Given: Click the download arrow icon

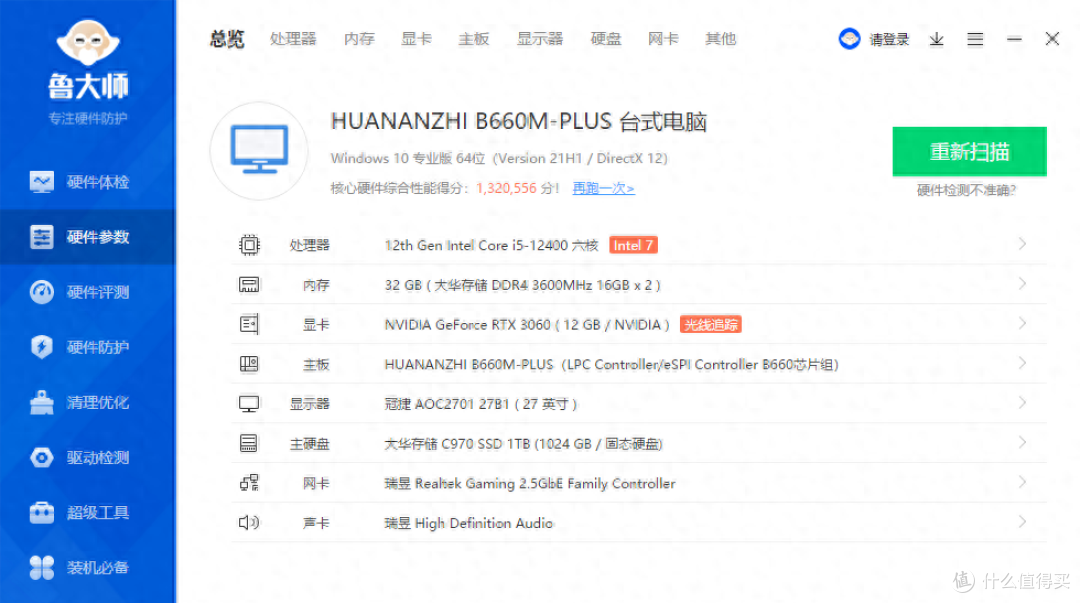Looking at the screenshot, I should point(936,39).
